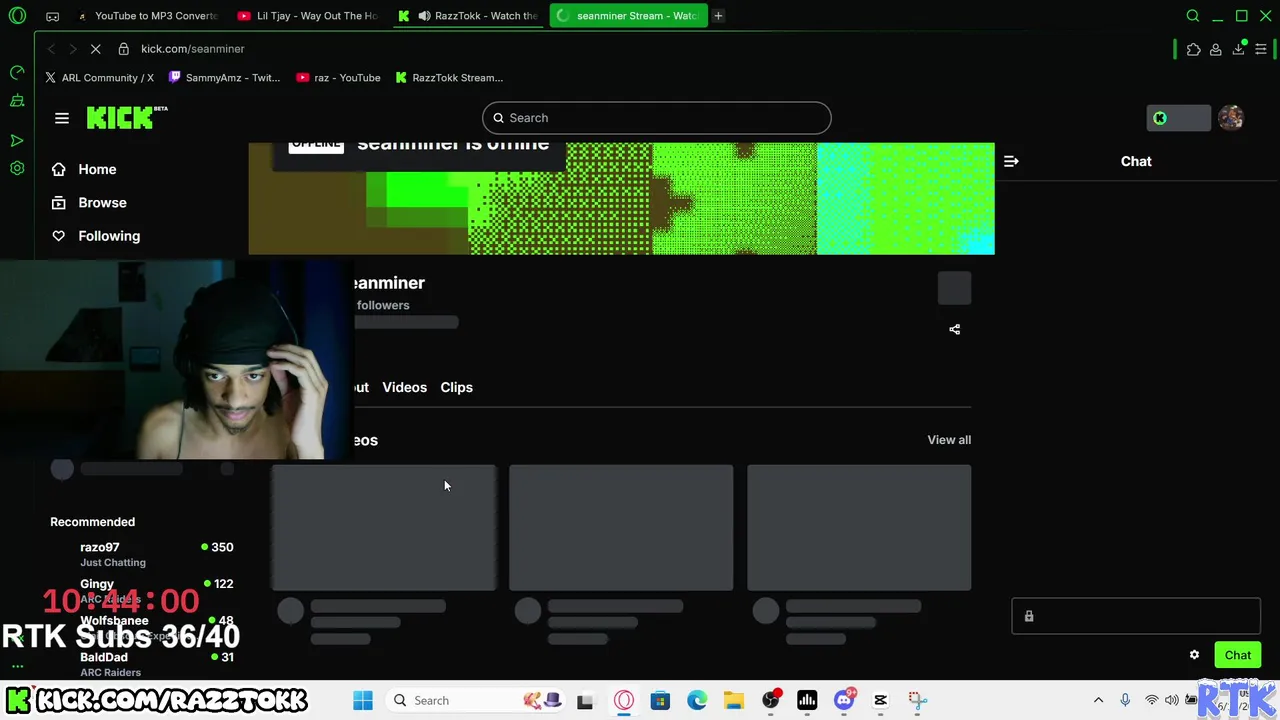Open browser profile account icon
Image resolution: width=1280 pixels, height=720 pixels.
click(x=1216, y=49)
